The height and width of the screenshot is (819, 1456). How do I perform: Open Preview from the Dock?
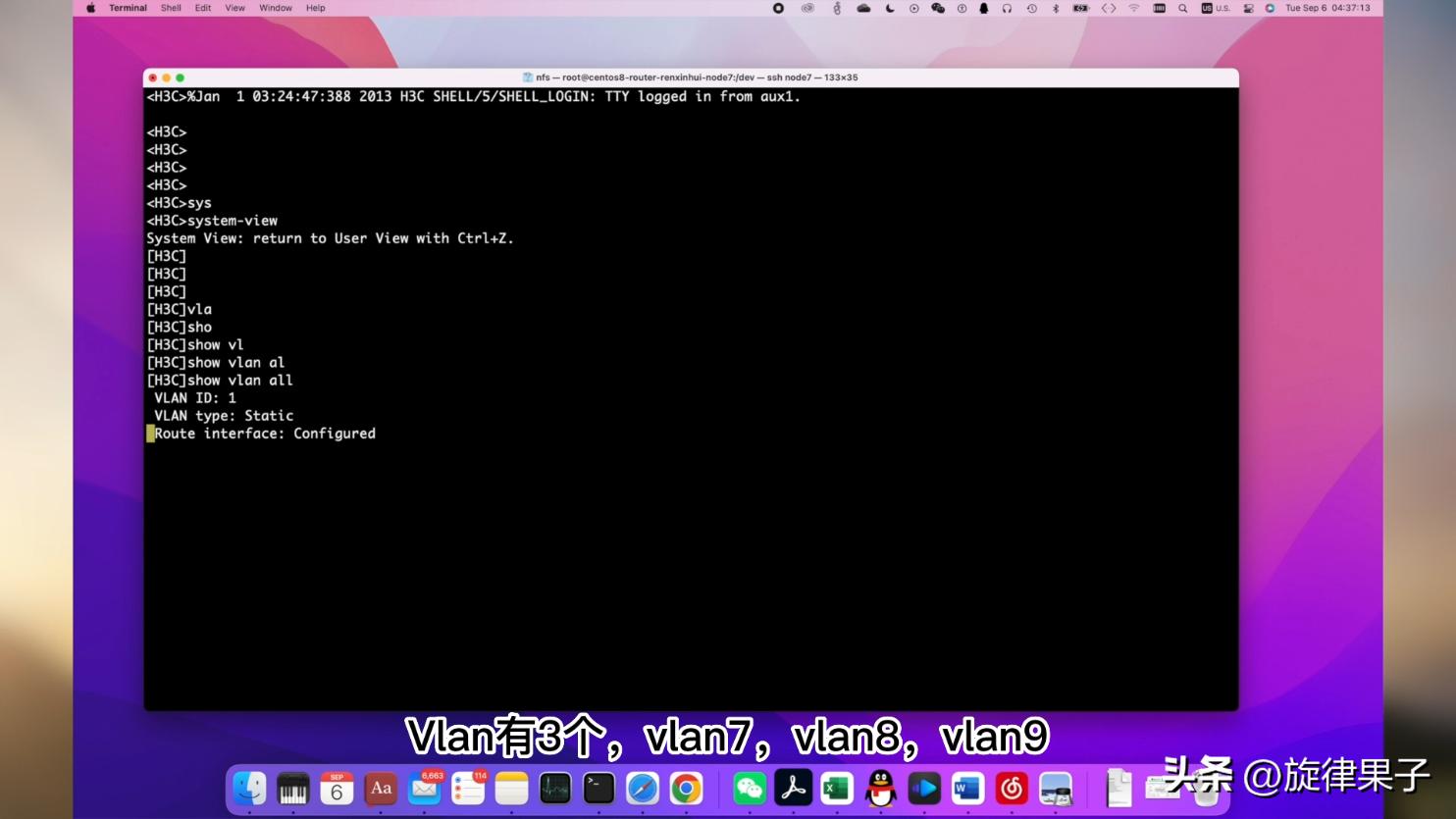coord(1055,788)
